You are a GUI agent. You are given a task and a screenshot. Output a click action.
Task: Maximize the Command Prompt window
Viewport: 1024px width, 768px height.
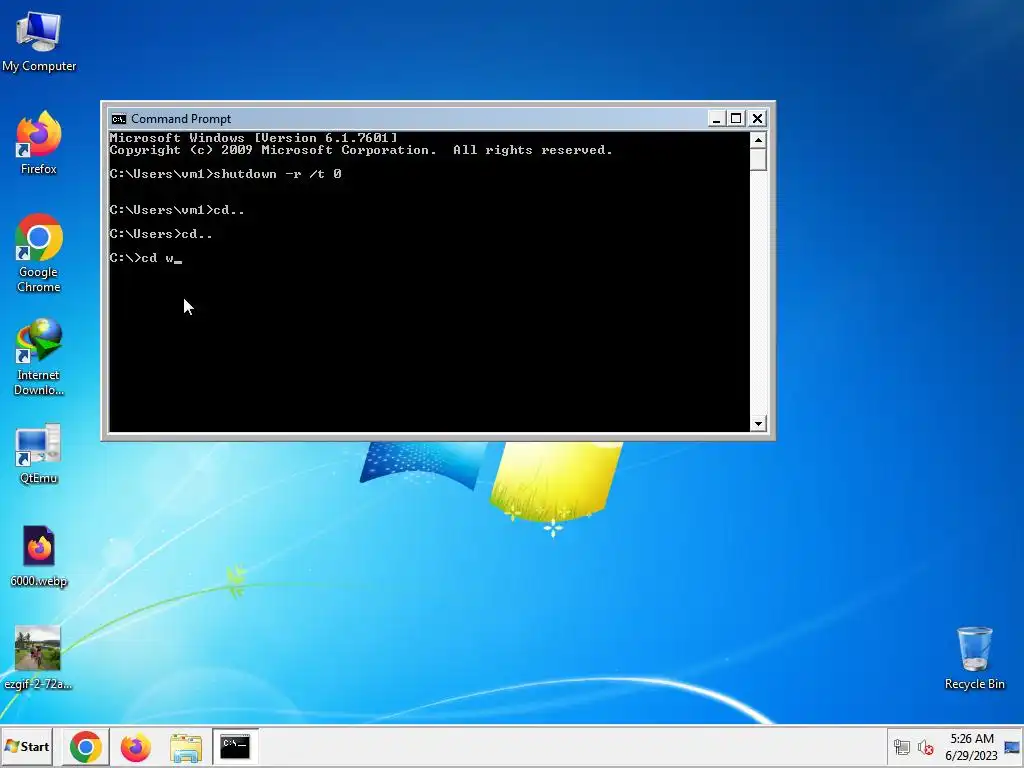(736, 118)
